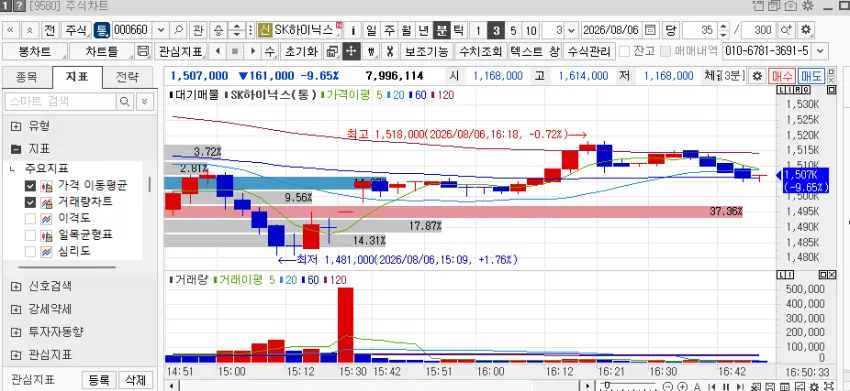Click the search icon in smart search box
The height and width of the screenshot is (391, 850).
[124, 101]
